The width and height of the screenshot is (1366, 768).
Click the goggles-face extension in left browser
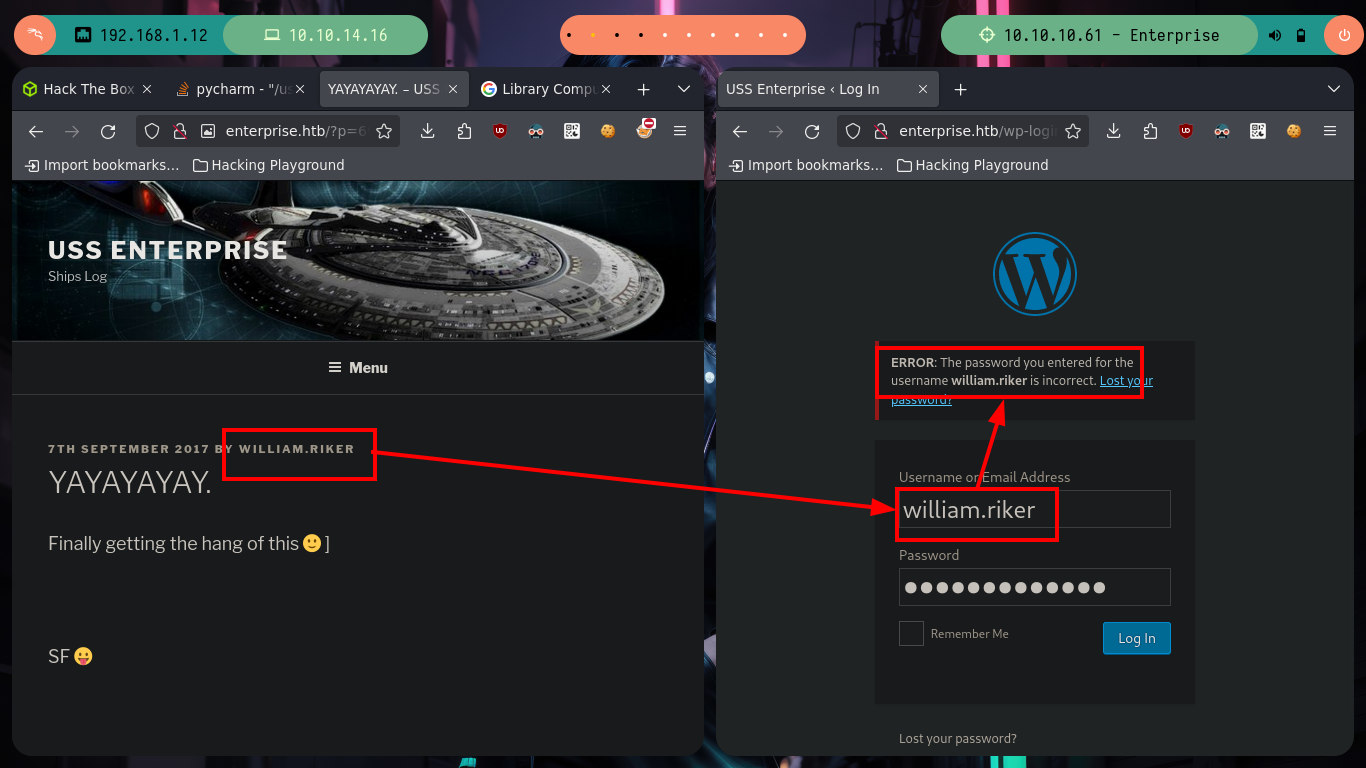[536, 131]
